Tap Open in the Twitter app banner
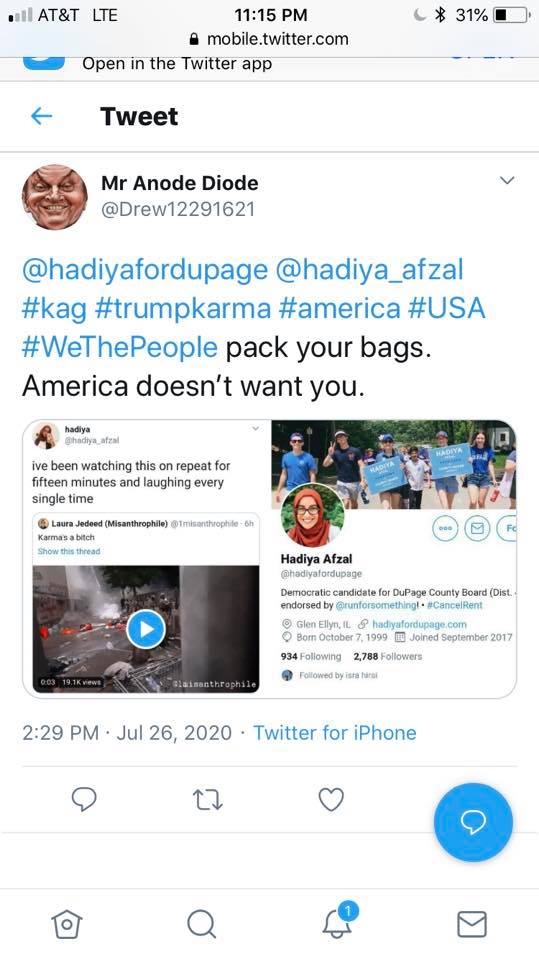The height and width of the screenshot is (960, 539). 177,64
